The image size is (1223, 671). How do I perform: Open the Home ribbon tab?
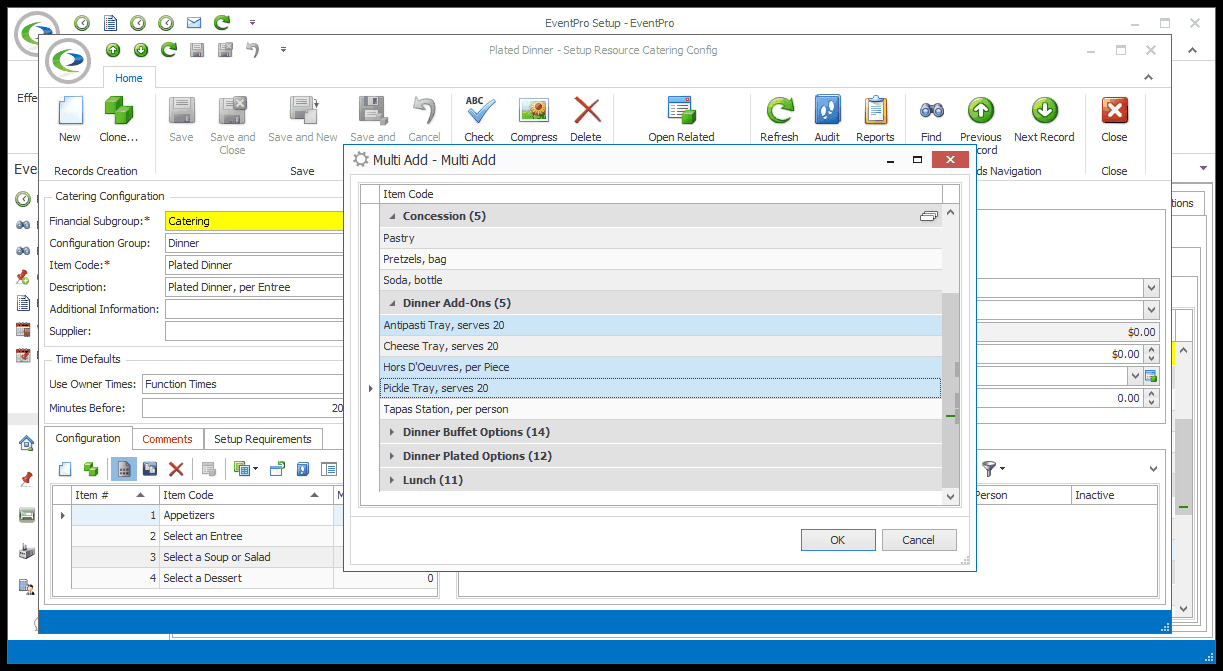click(129, 78)
